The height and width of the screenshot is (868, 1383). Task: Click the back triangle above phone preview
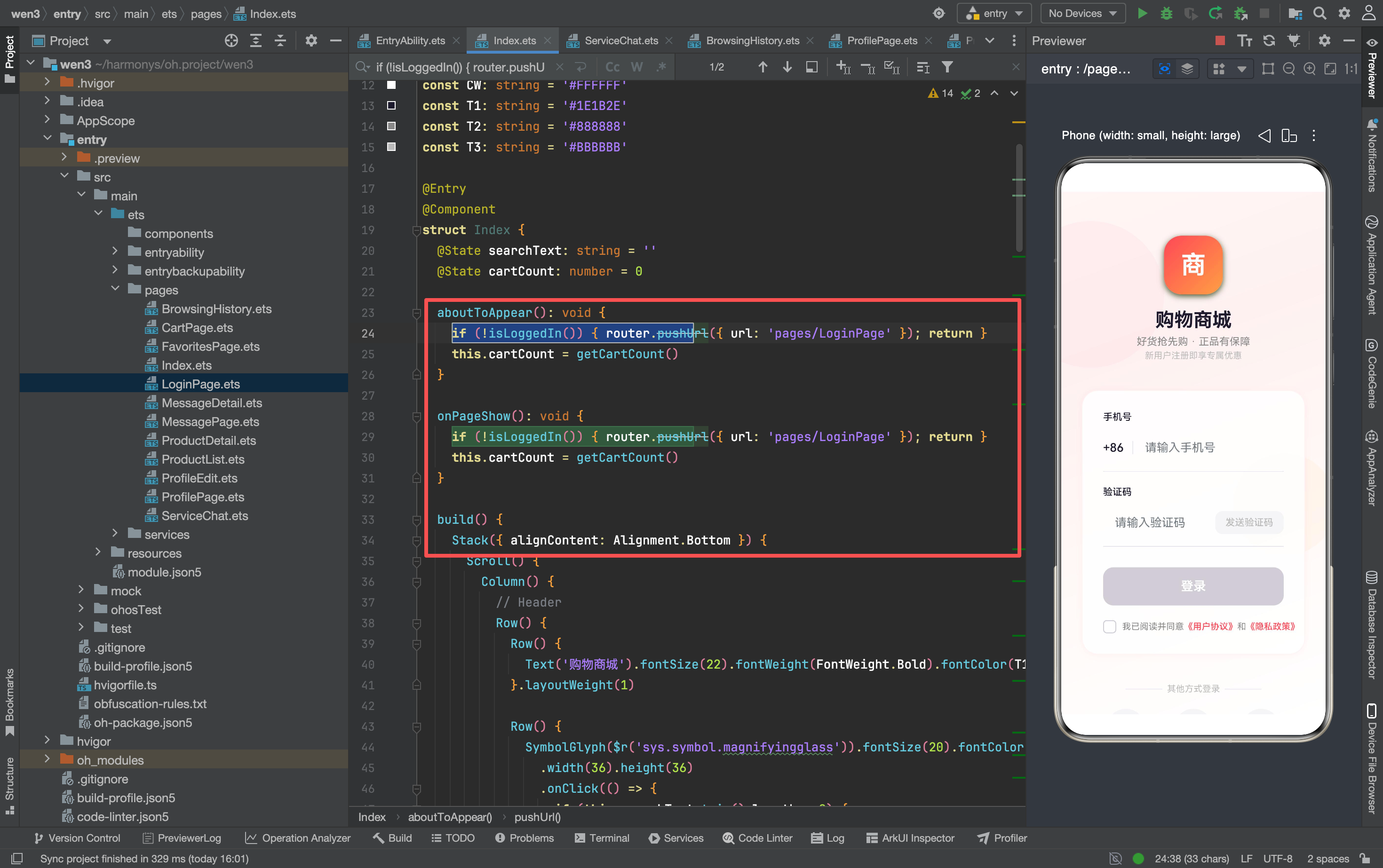[1264, 135]
